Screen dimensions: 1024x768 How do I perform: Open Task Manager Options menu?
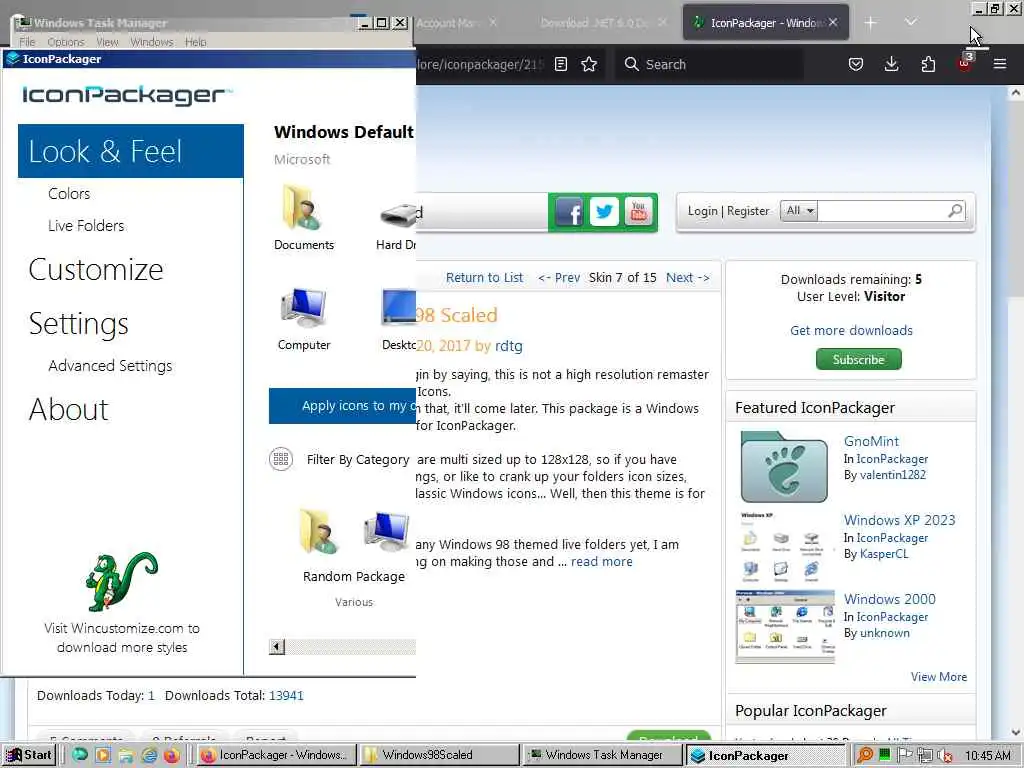click(x=66, y=42)
